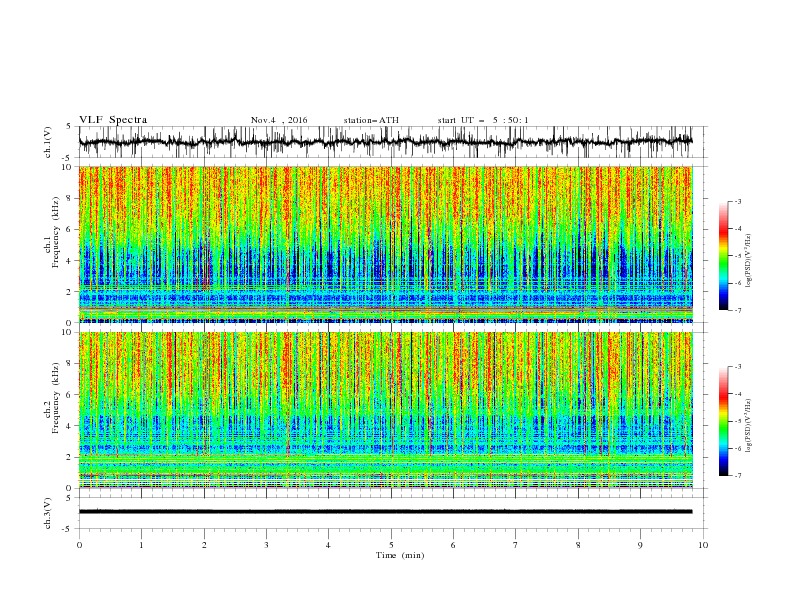This screenshot has width=792, height=612.
Task: Click the "-3" label on ch.1 colorbar
Action: tap(737, 201)
